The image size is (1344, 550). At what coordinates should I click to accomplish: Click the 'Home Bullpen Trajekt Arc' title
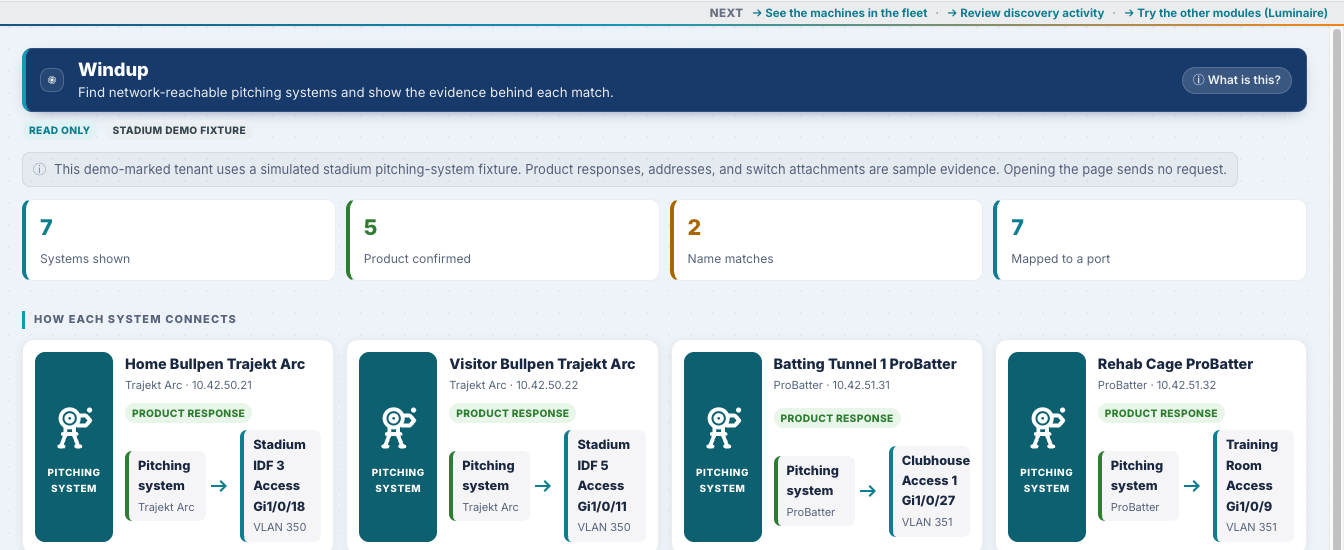[215, 364]
